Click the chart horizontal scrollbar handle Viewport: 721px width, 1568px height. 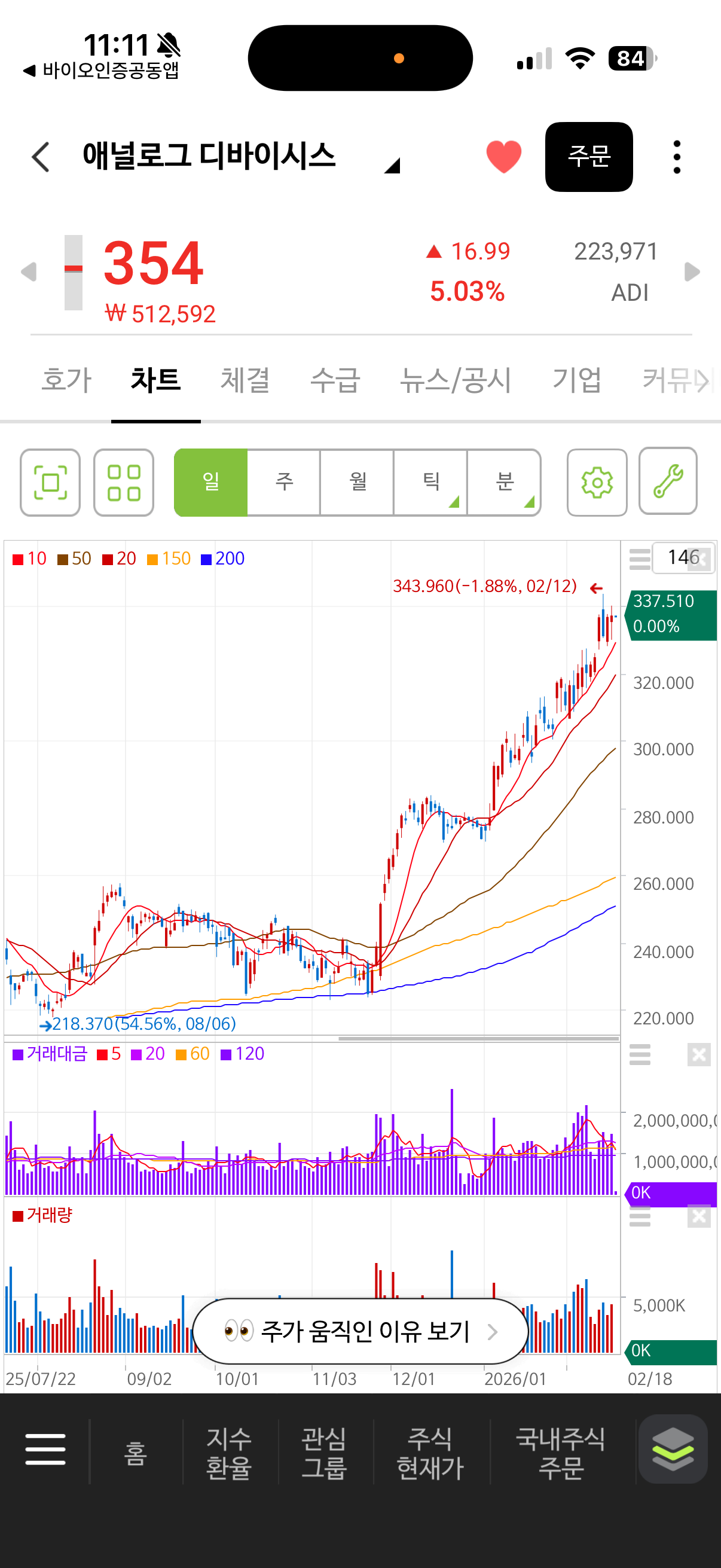coord(479,1038)
